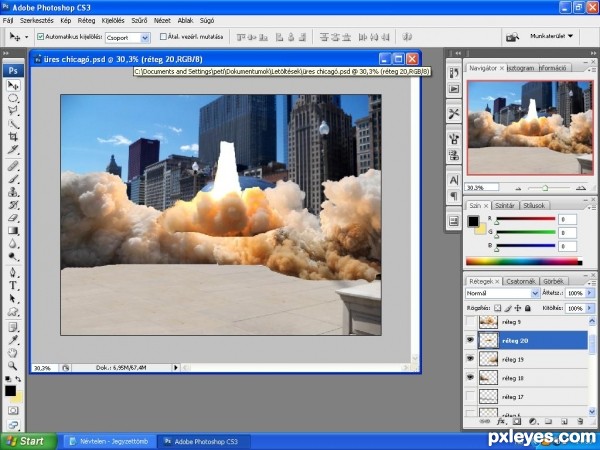The width and height of the screenshot is (600, 450).
Task: Open the Szűrő menu
Action: (x=139, y=21)
